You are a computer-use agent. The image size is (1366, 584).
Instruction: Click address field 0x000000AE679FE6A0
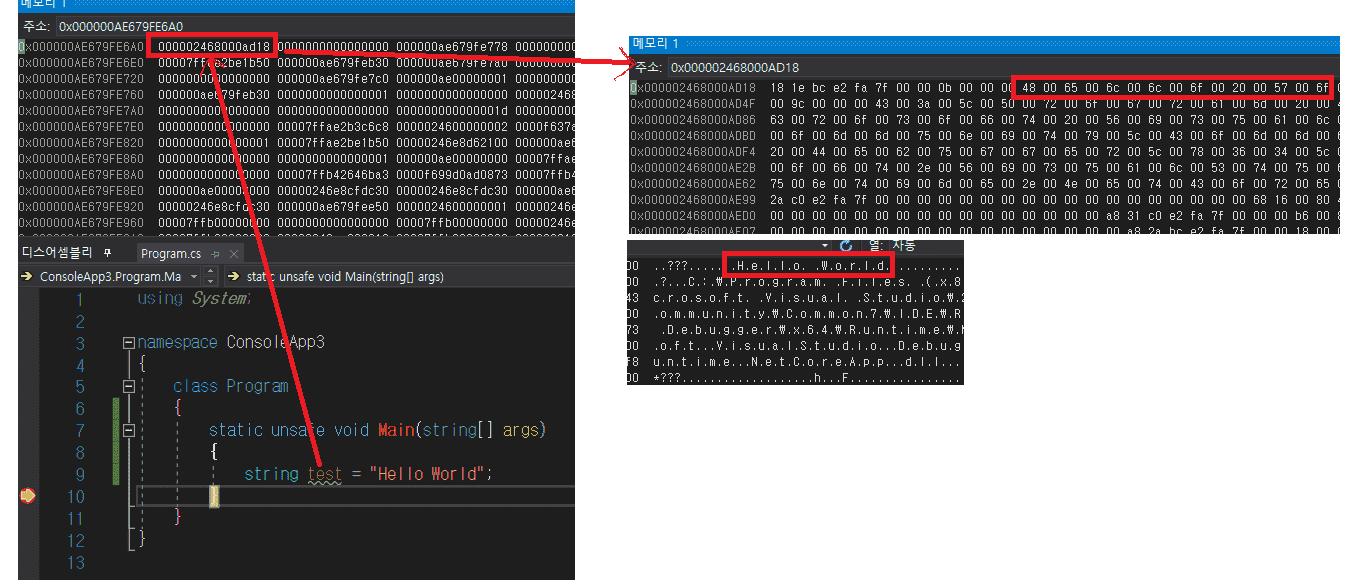[x=315, y=26]
